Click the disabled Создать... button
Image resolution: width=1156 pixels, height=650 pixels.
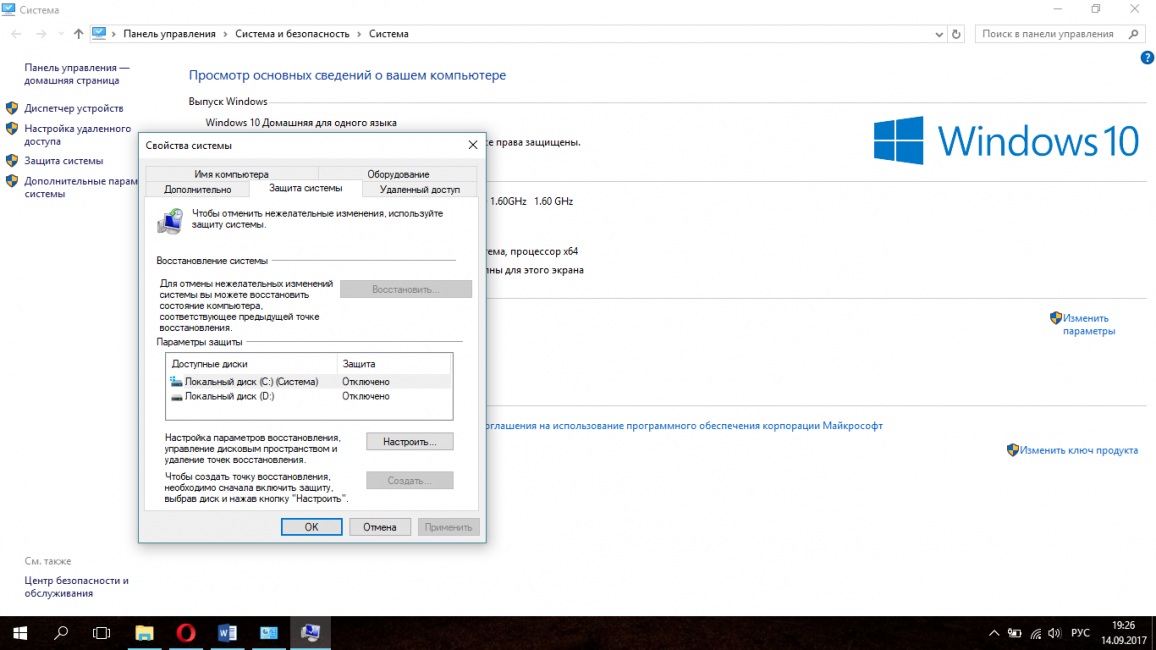tap(410, 480)
